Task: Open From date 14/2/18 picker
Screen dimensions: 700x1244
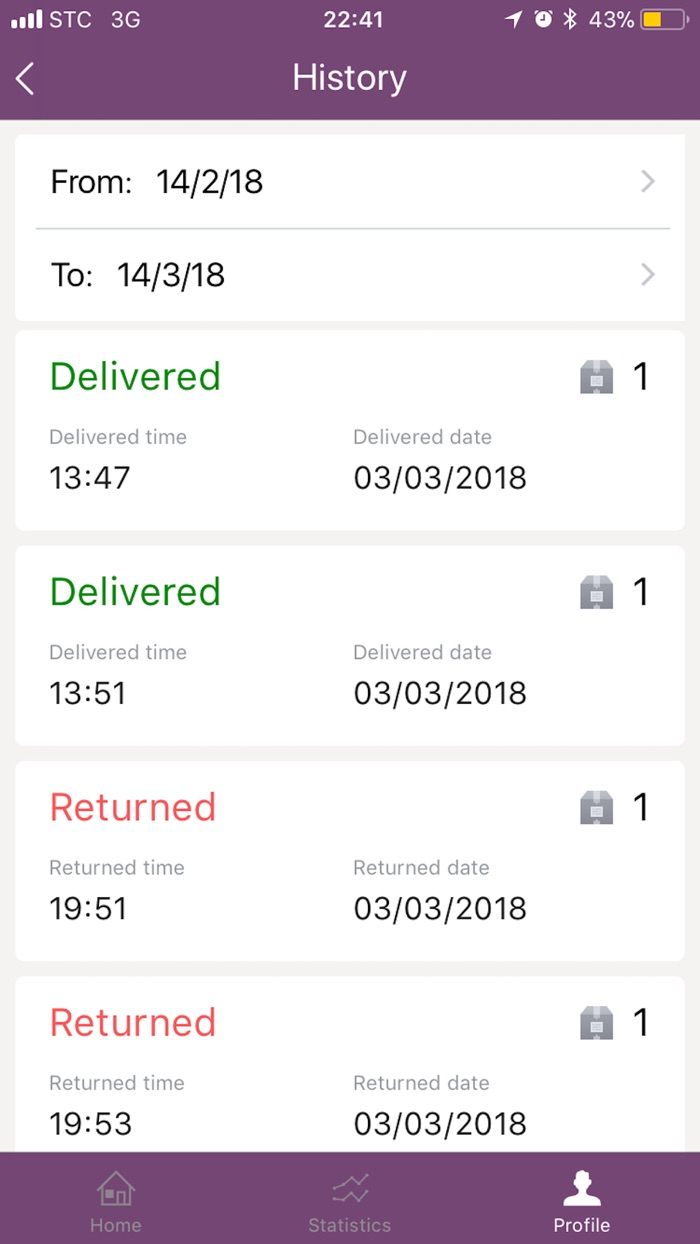Action: click(209, 182)
